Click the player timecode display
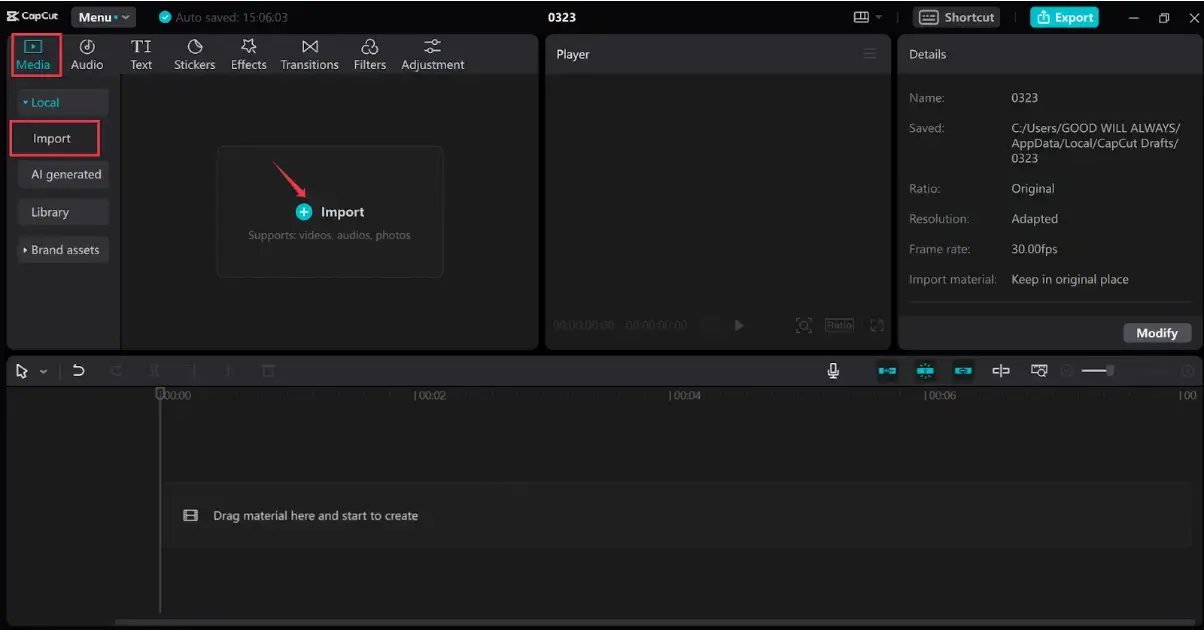Screen dimensions: 1204x630 point(620,325)
